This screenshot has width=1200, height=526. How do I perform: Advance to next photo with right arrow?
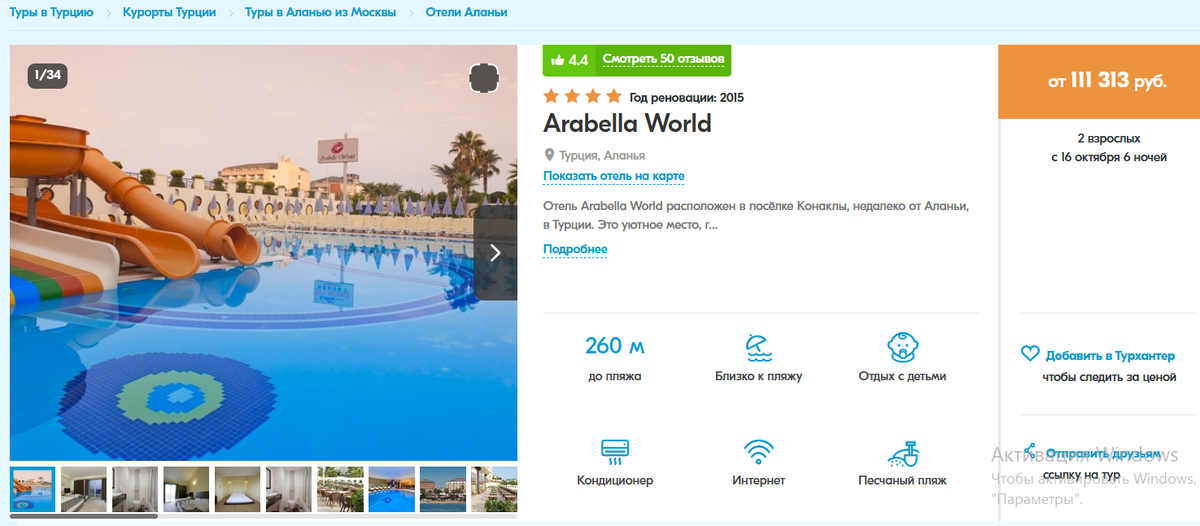pos(495,253)
